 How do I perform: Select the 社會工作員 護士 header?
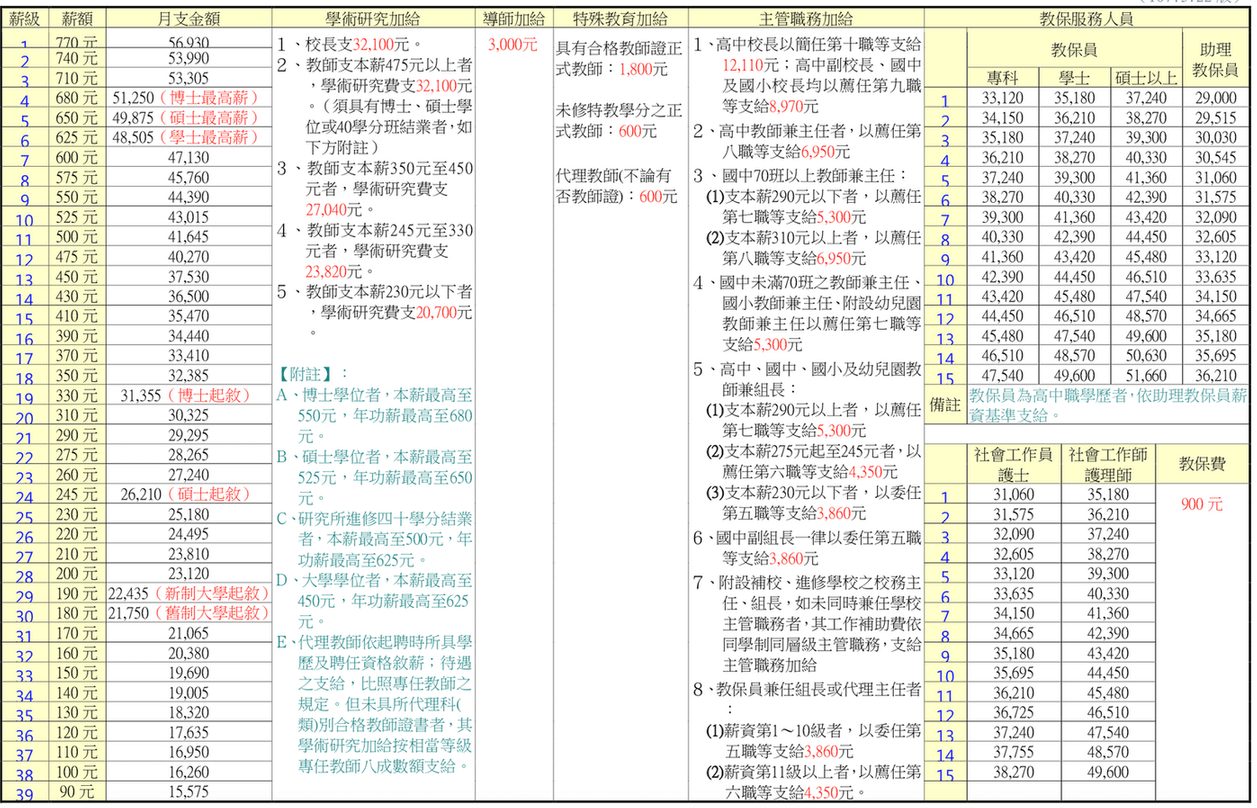point(1013,464)
